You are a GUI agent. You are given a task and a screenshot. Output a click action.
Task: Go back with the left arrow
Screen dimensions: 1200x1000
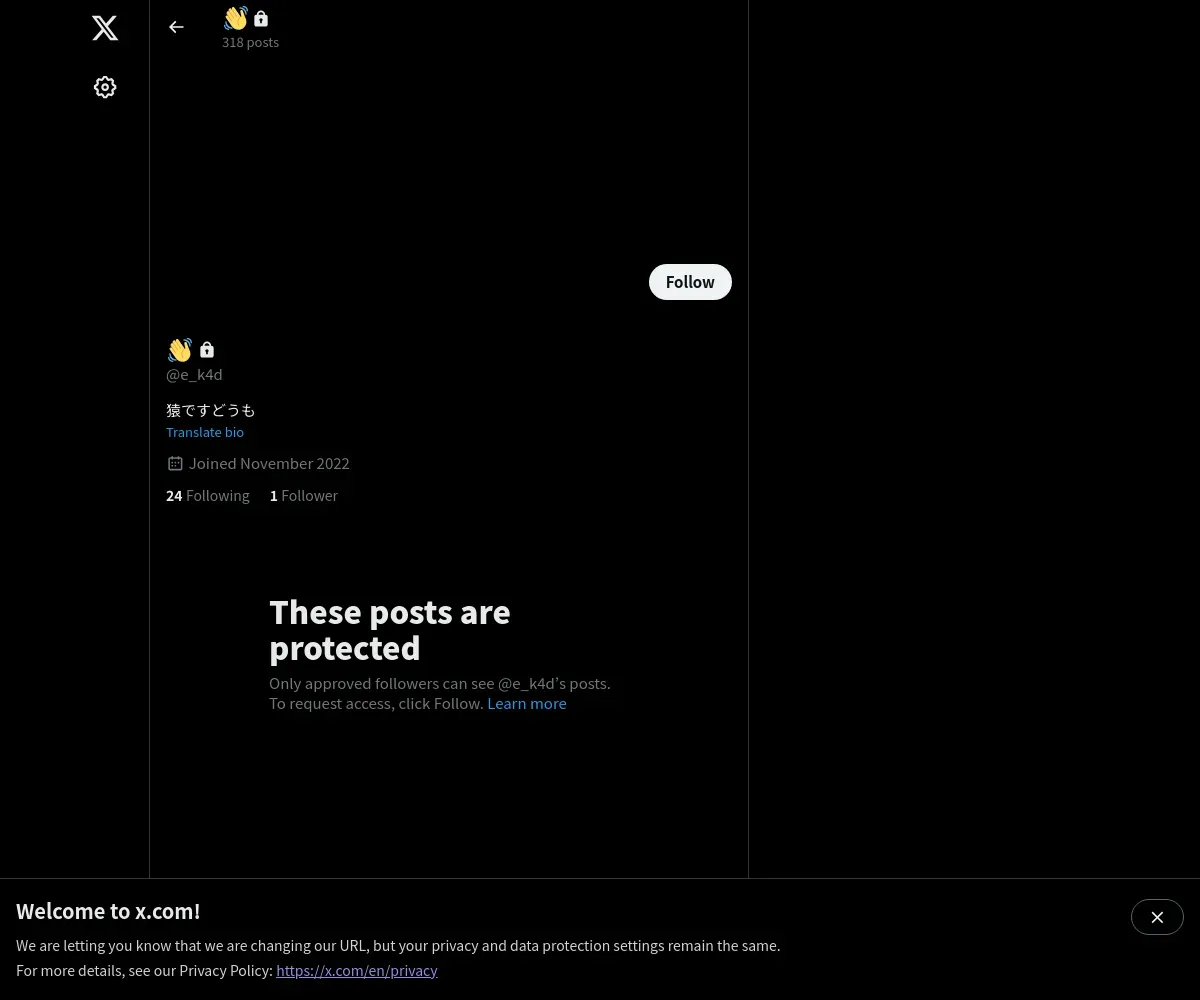pyautogui.click(x=176, y=27)
